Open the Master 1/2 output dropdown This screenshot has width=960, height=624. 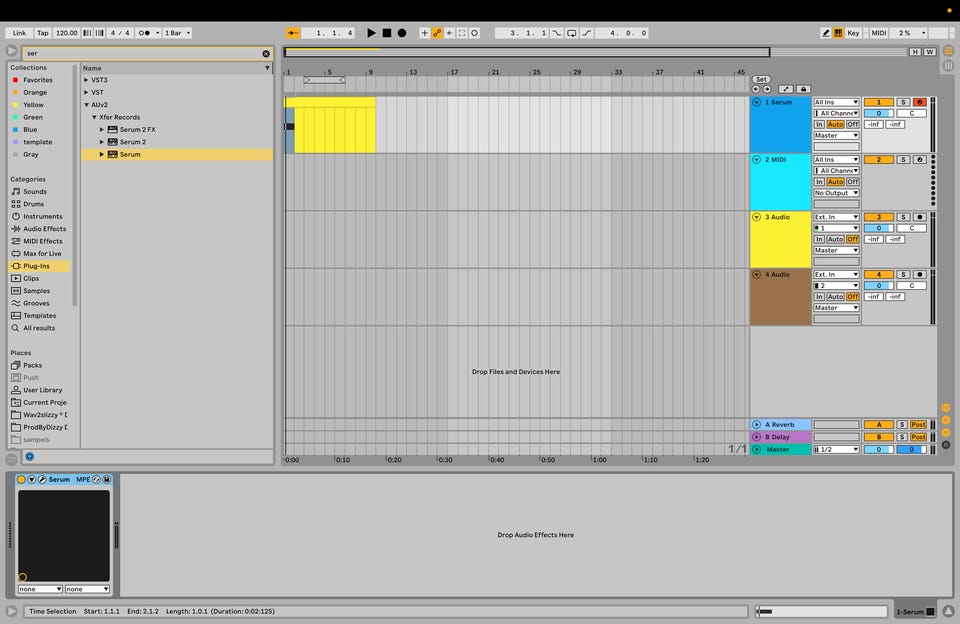pos(836,449)
